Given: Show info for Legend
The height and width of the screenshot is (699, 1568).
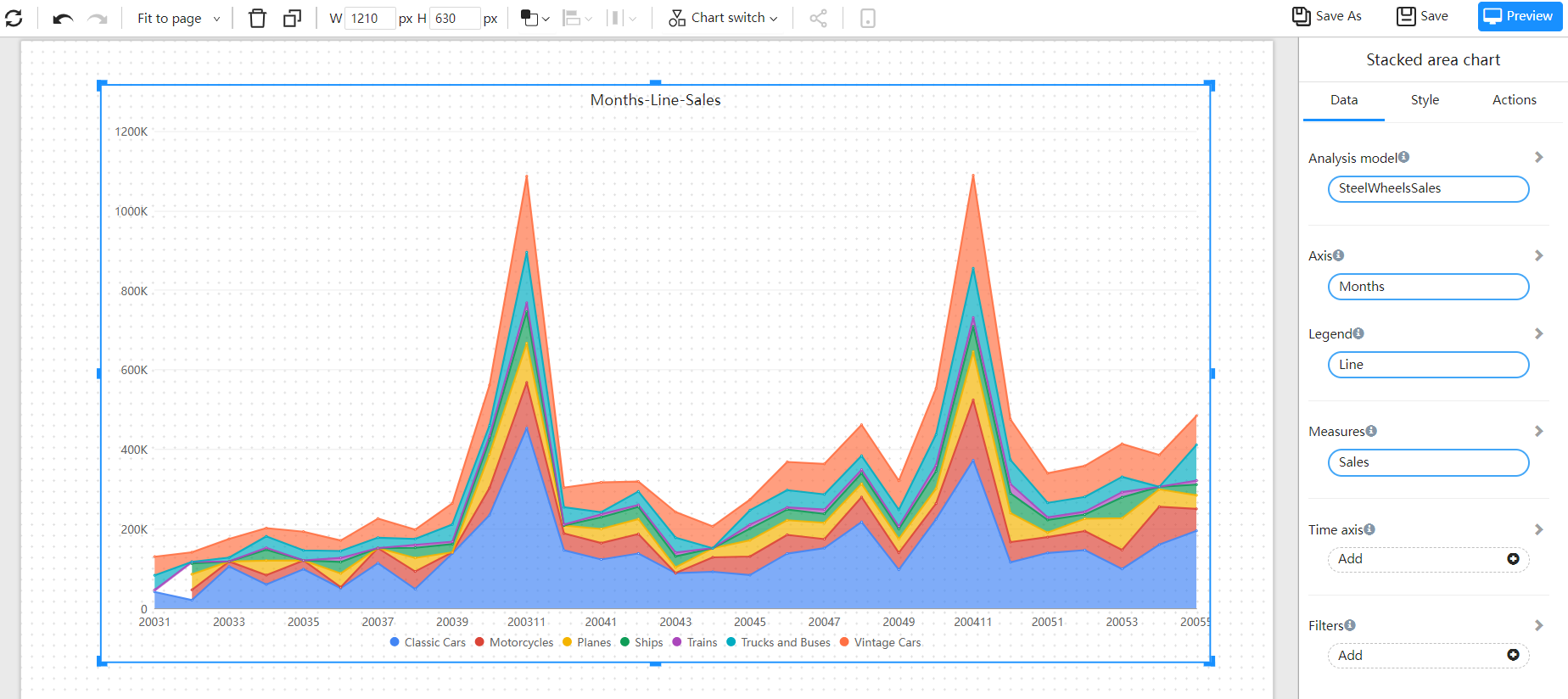Looking at the screenshot, I should (x=1358, y=333).
